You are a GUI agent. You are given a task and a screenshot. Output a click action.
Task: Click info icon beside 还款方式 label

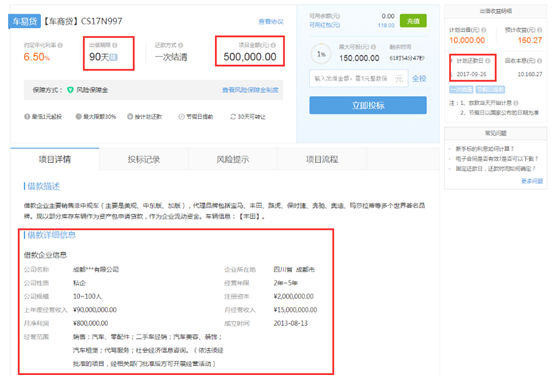(181, 45)
